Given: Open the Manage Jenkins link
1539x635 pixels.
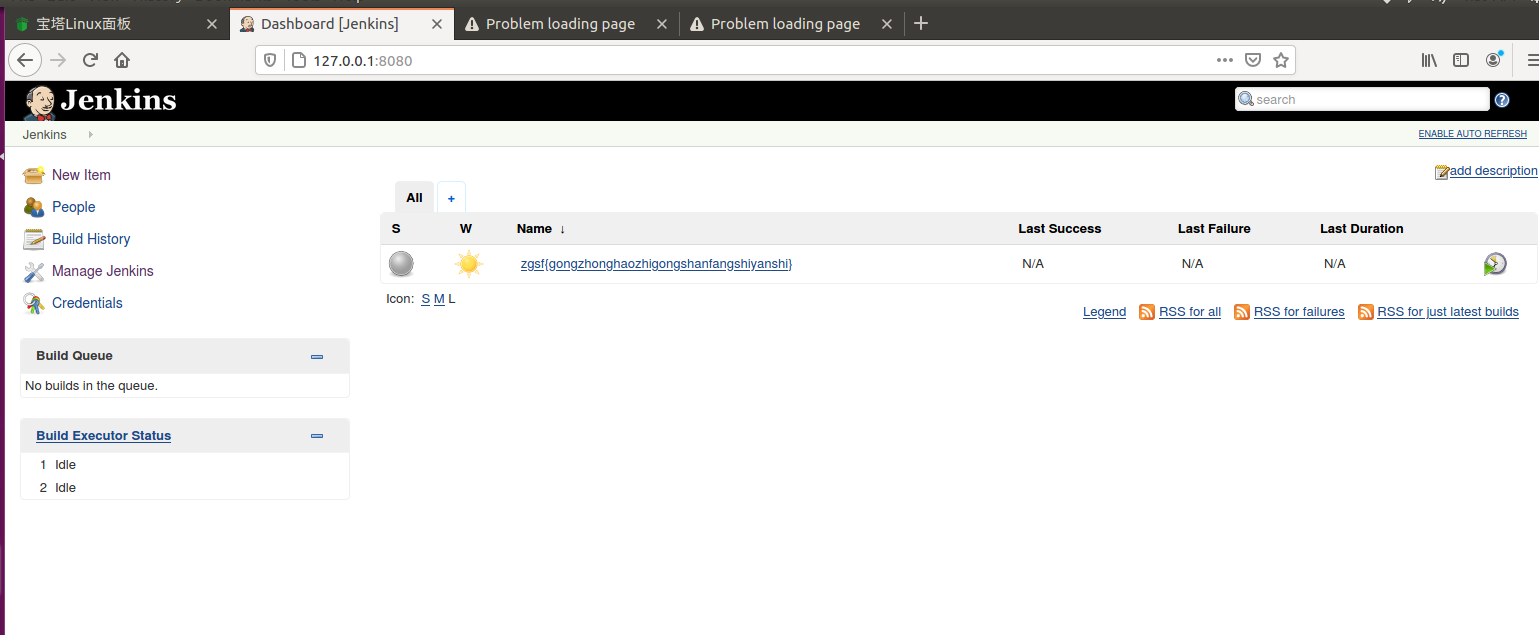Looking at the screenshot, I should [x=103, y=271].
